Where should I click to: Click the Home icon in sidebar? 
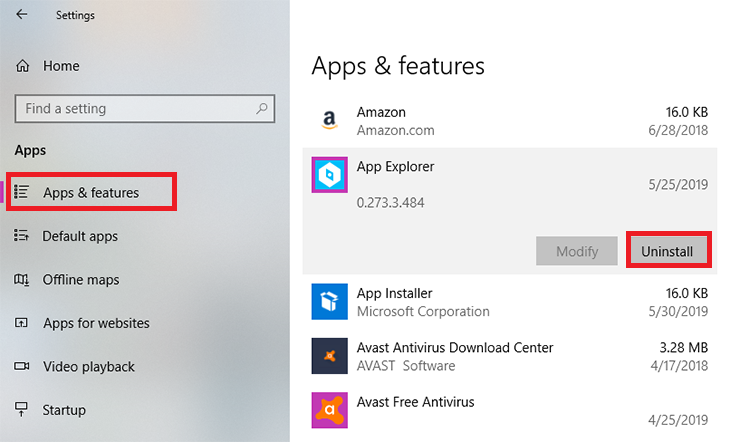(x=22, y=66)
